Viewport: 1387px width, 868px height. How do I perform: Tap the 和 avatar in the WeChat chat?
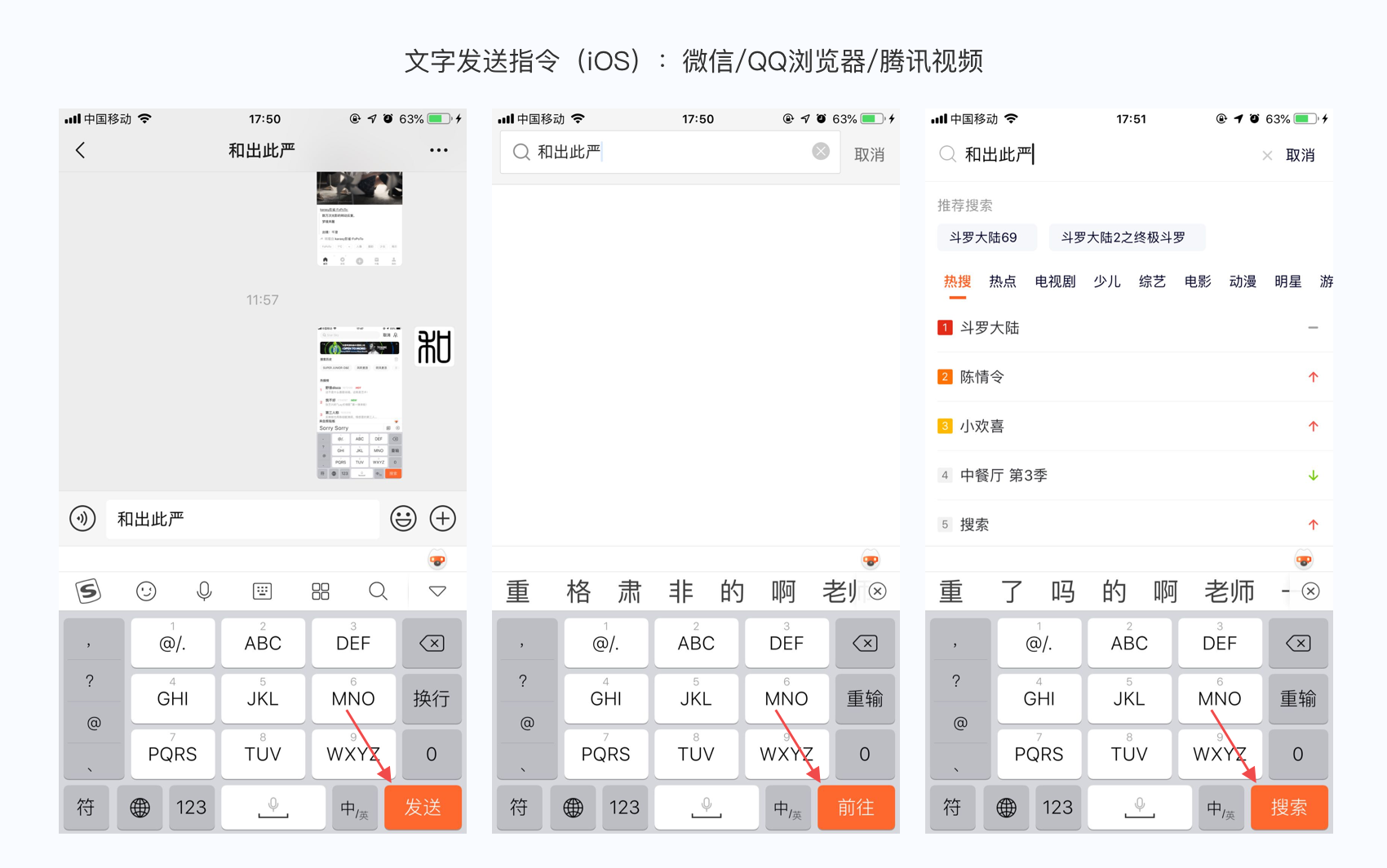point(434,347)
